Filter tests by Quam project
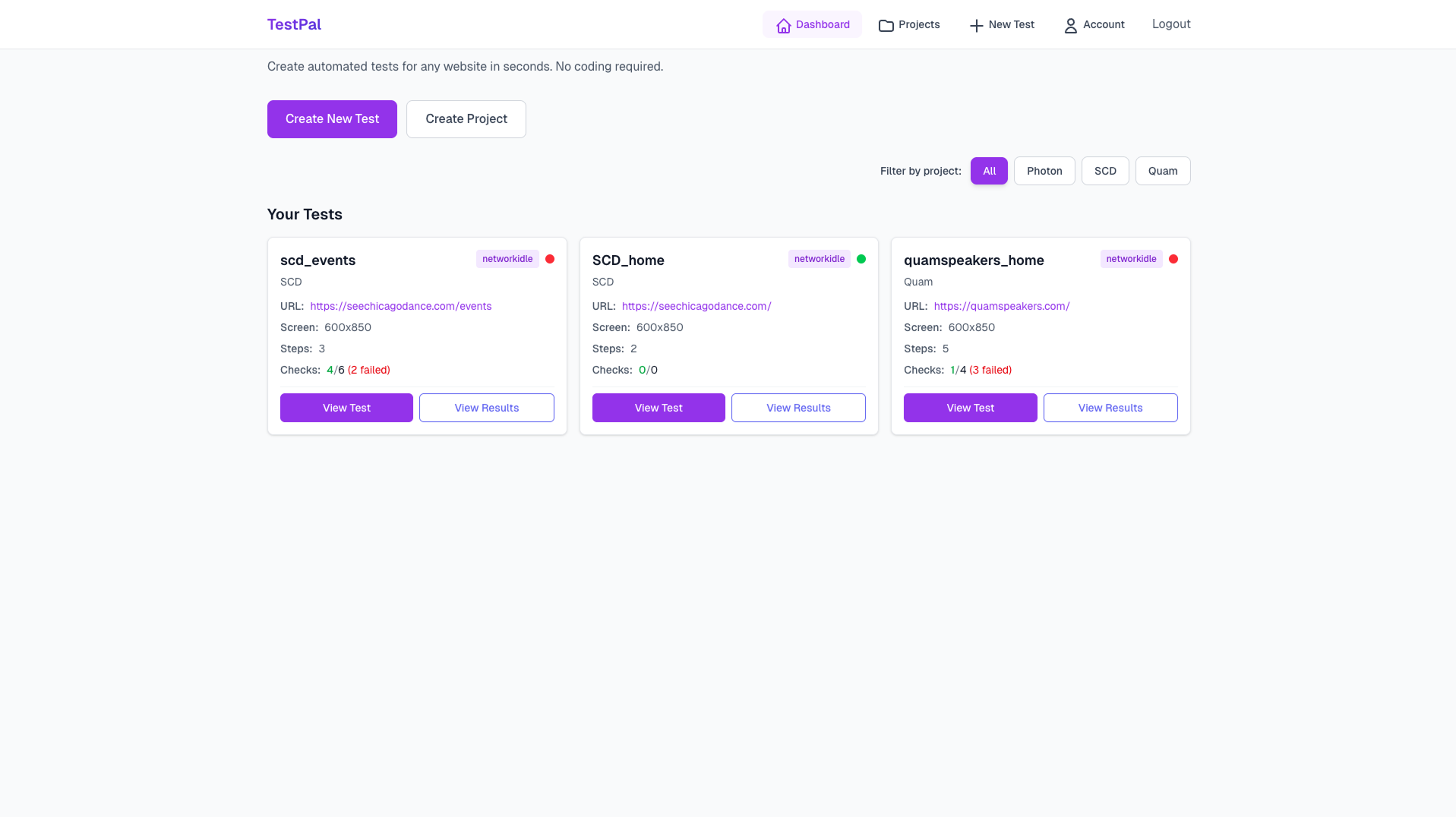Screen dimensions: 1456x817 (x=1163, y=171)
